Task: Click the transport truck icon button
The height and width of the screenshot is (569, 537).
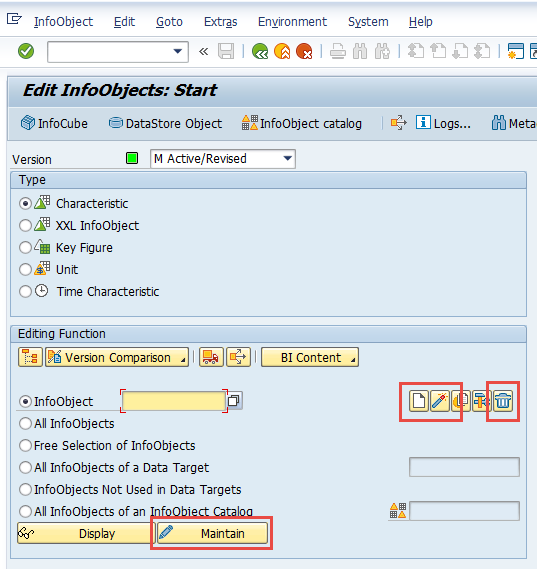Action: (x=211, y=357)
